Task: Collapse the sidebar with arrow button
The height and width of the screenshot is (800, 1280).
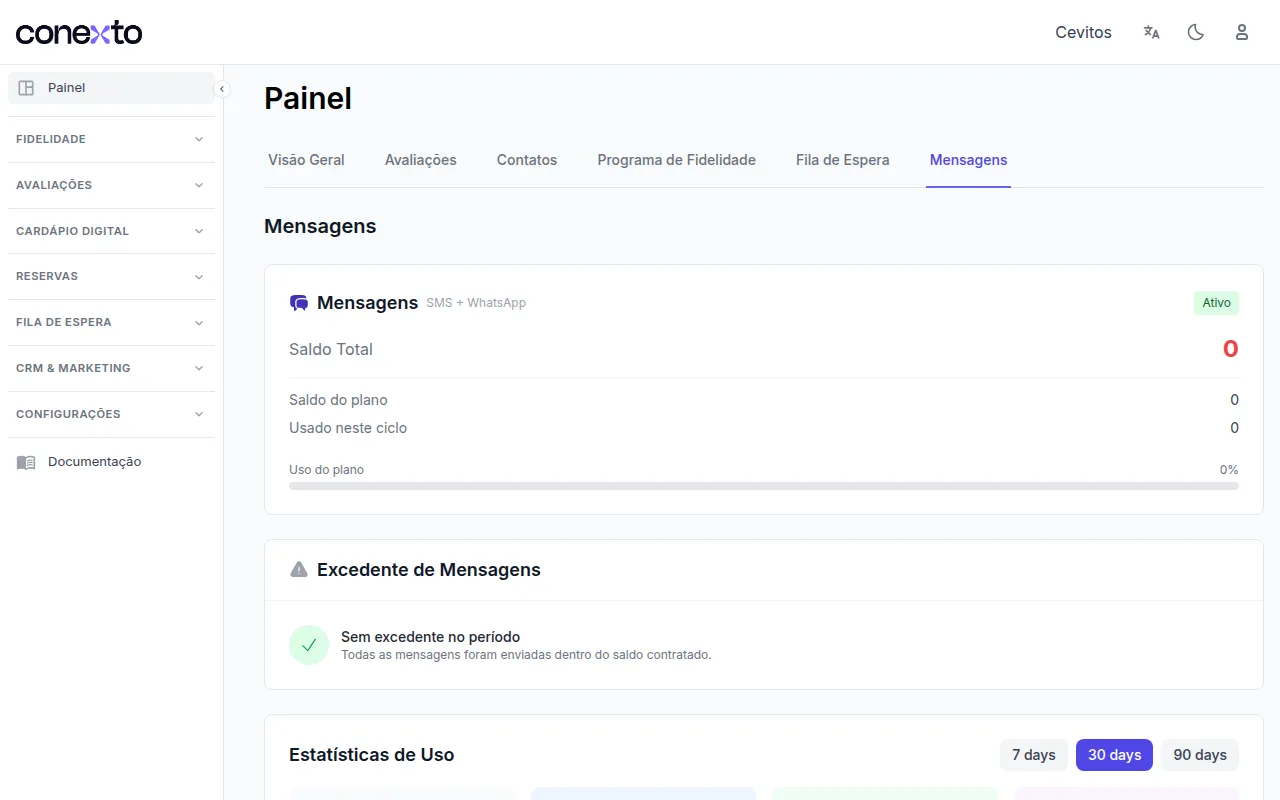Action: [x=222, y=89]
